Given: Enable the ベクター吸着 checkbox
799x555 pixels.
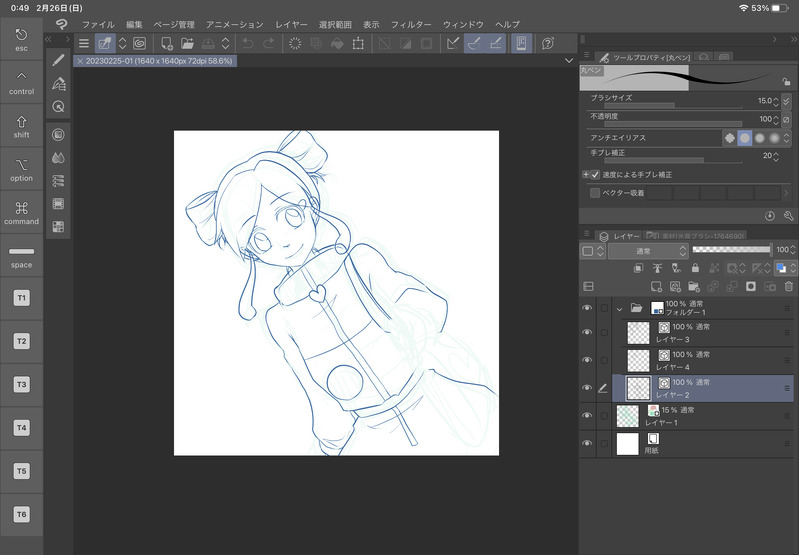Looking at the screenshot, I should [595, 192].
